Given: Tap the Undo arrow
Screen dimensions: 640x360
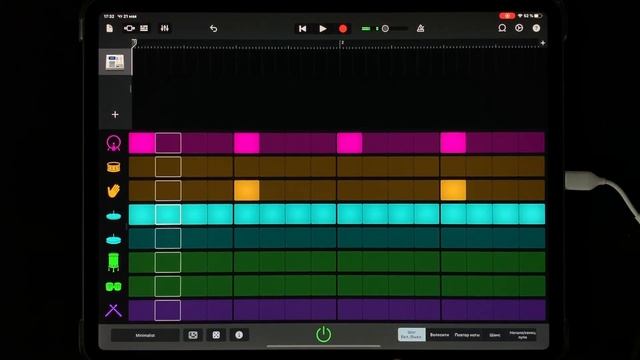Looking at the screenshot, I should pyautogui.click(x=213, y=28).
